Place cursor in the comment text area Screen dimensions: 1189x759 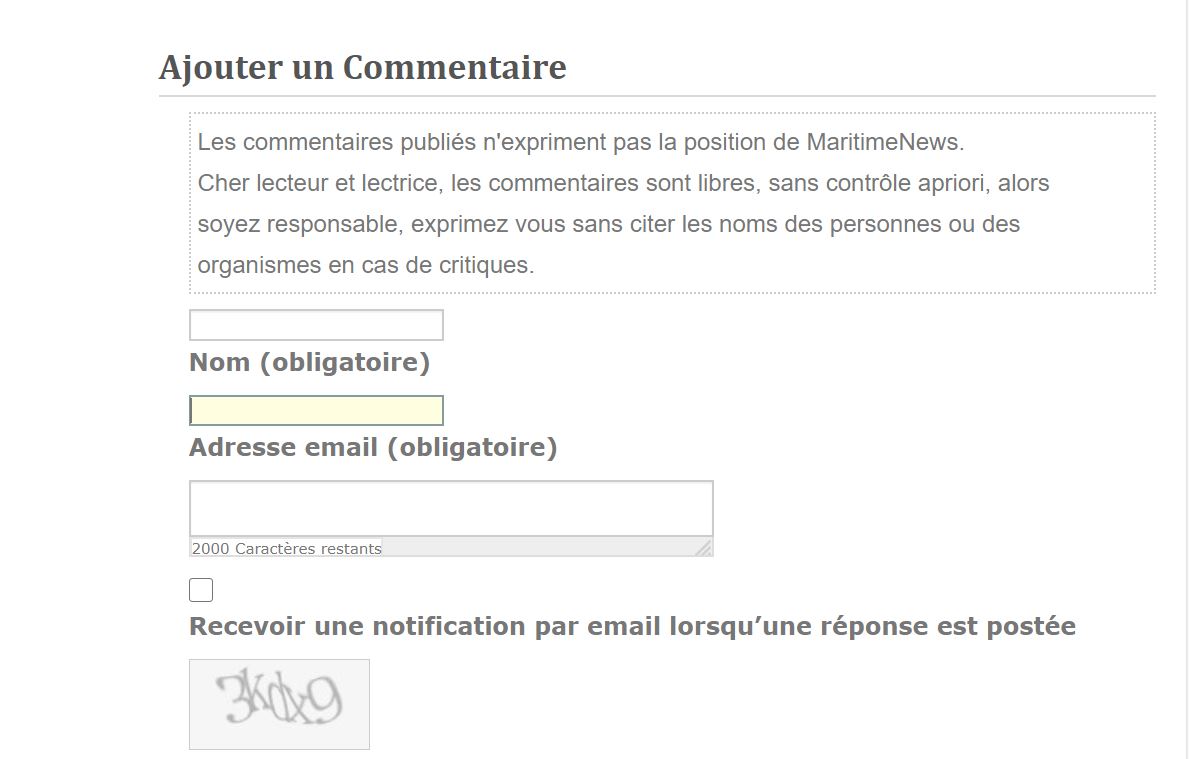click(x=451, y=508)
